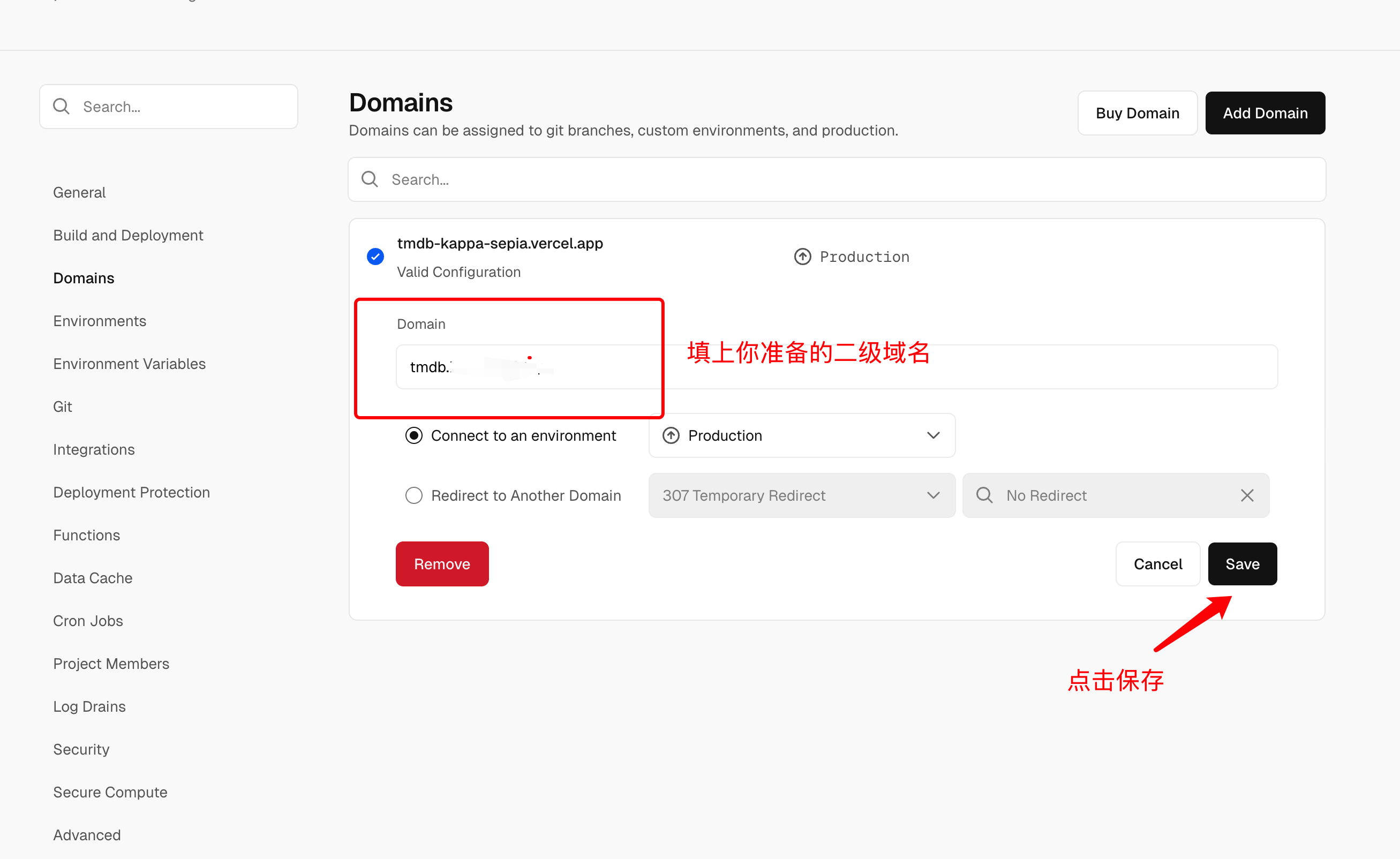Open Security settings section
Viewport: 1400px width, 859px height.
(x=81, y=749)
